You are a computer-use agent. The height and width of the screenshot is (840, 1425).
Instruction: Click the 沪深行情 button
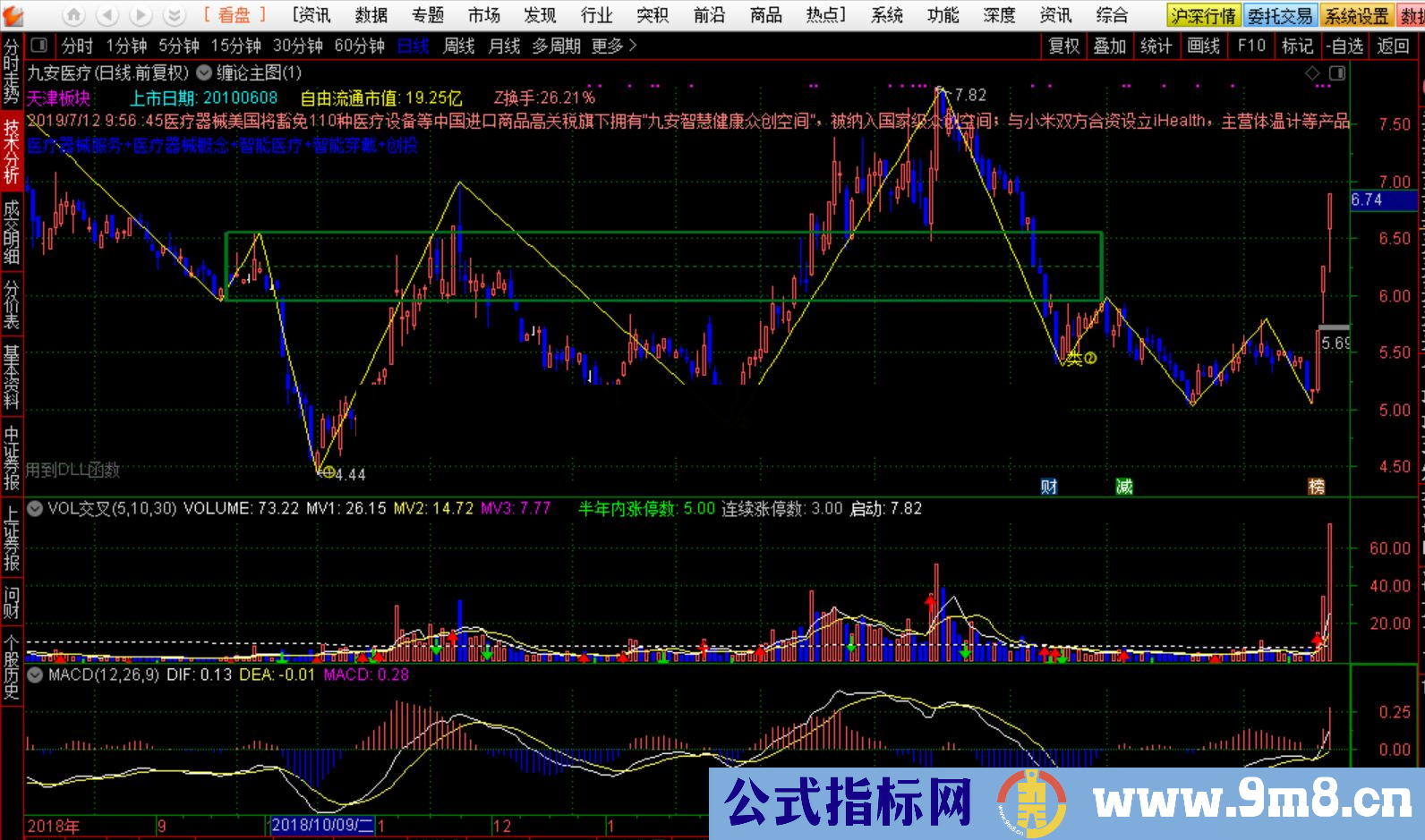point(1204,16)
